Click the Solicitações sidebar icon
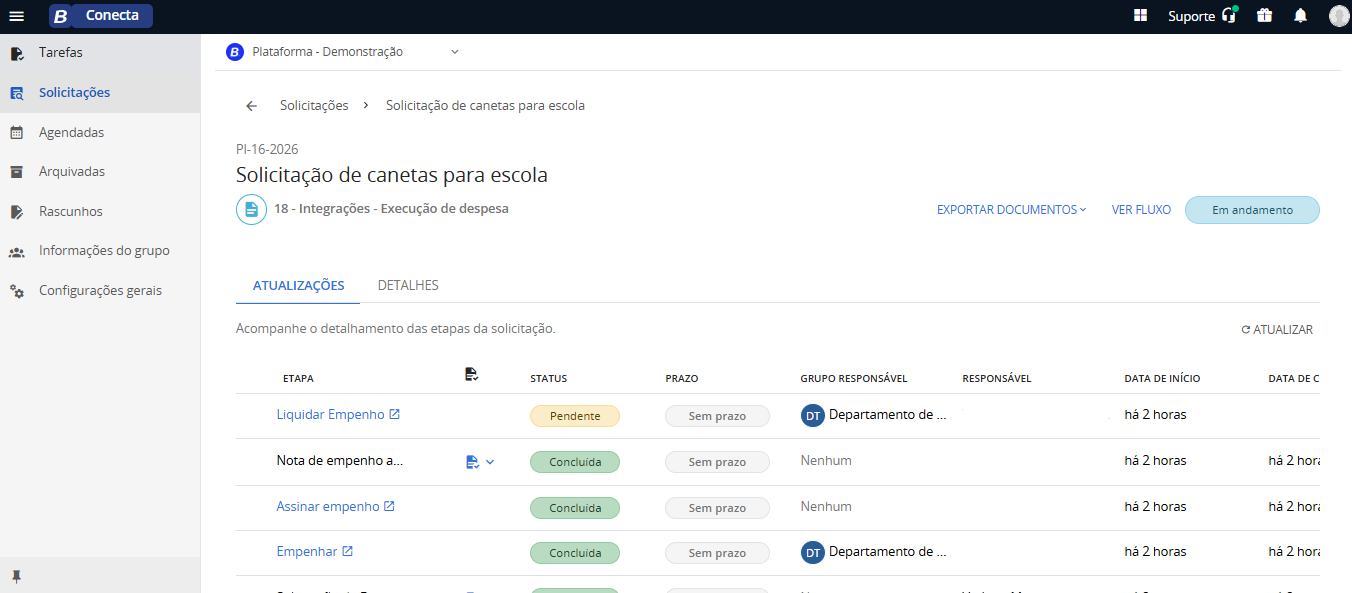1352x593 pixels. coord(17,93)
